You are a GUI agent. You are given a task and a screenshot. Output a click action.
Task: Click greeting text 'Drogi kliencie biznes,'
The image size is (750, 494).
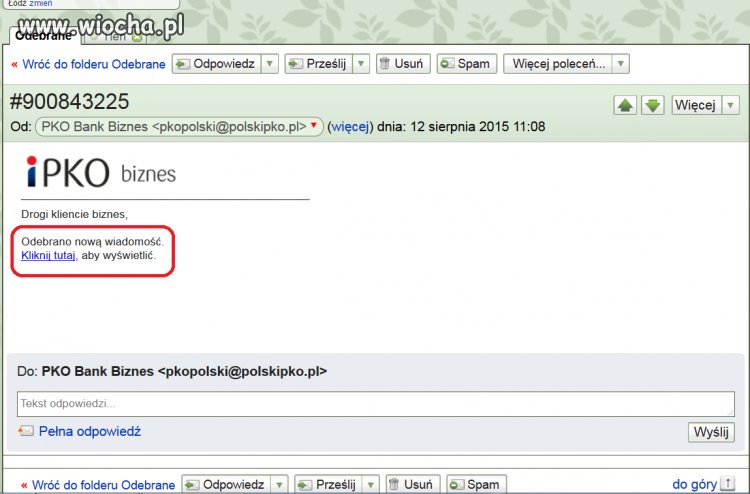tap(75, 214)
